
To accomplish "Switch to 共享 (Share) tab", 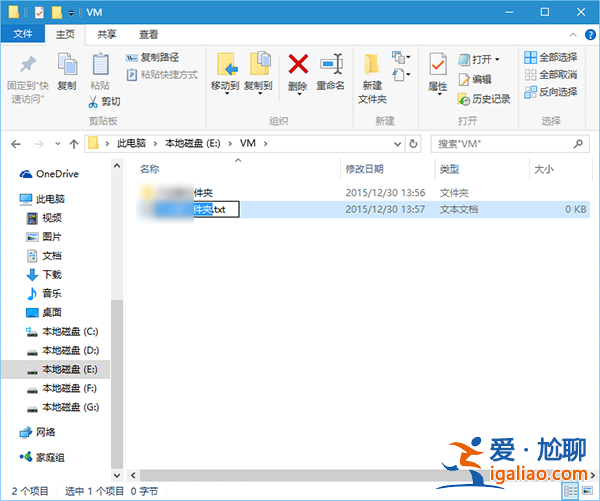I will tap(107, 34).
